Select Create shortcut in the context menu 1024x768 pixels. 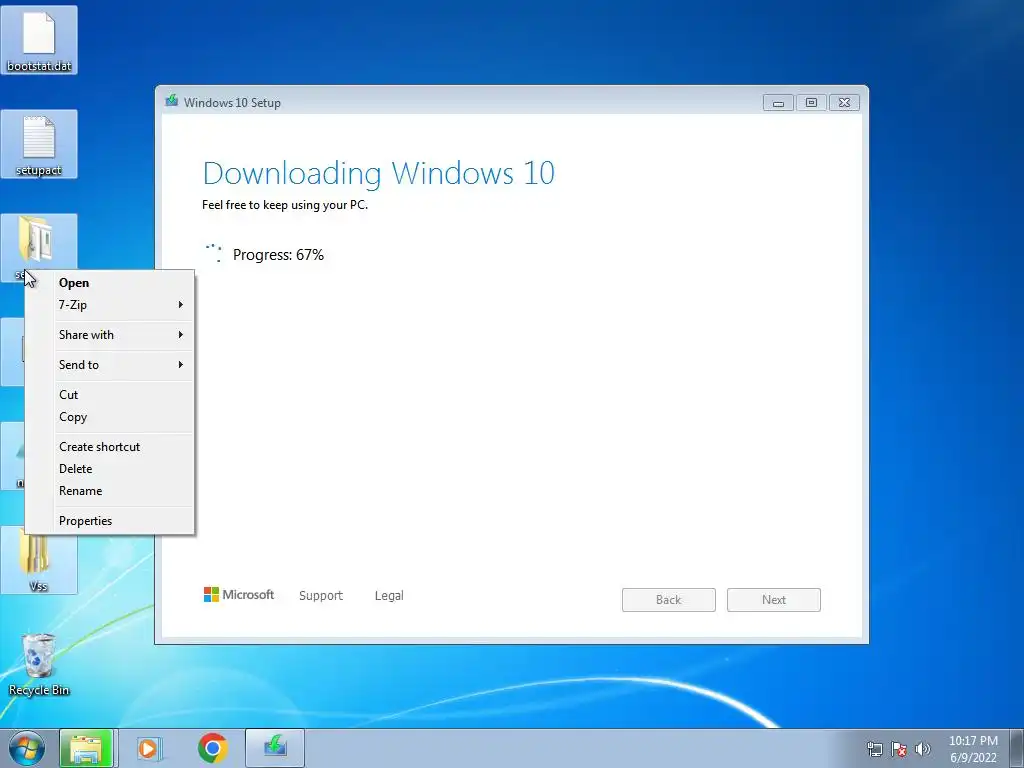pyautogui.click(x=109, y=447)
